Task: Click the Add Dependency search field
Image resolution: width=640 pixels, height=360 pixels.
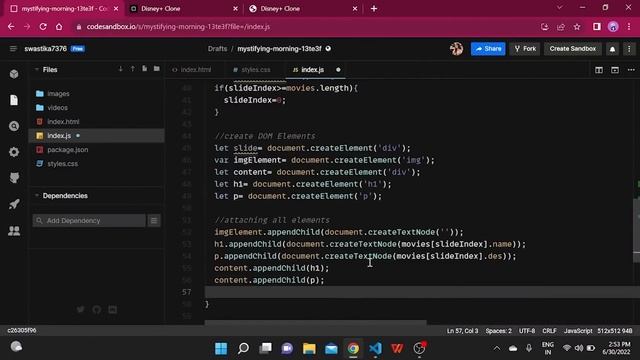Action: [89, 220]
